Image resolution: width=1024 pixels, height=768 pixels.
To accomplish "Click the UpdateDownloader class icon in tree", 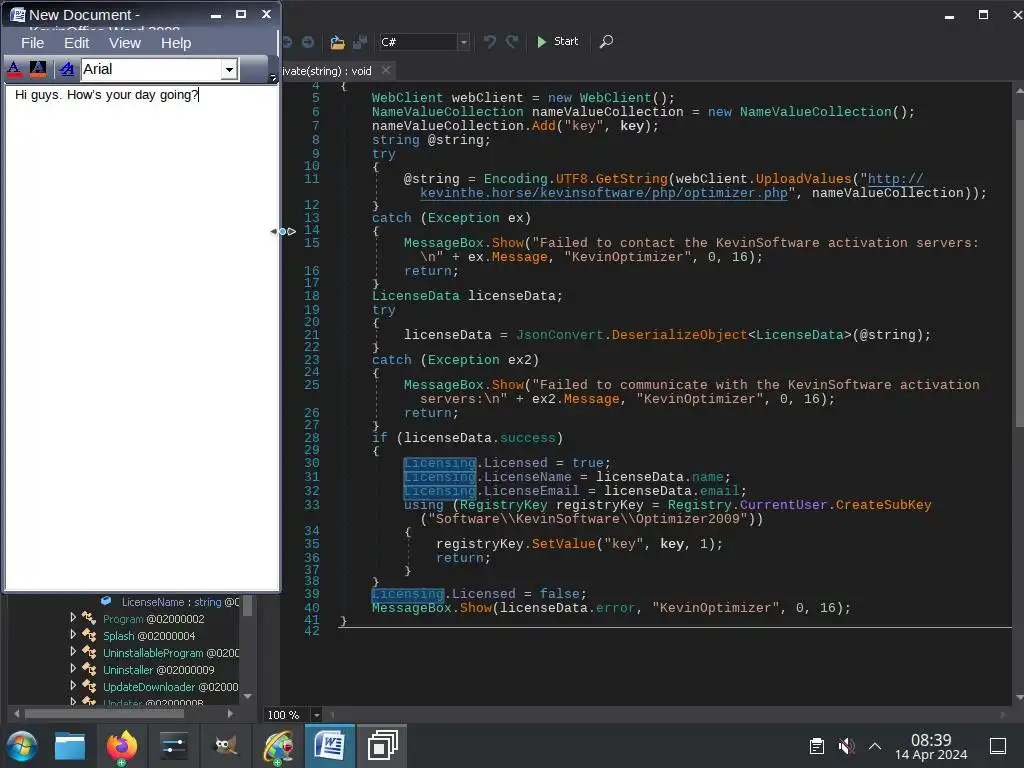I will (x=89, y=686).
